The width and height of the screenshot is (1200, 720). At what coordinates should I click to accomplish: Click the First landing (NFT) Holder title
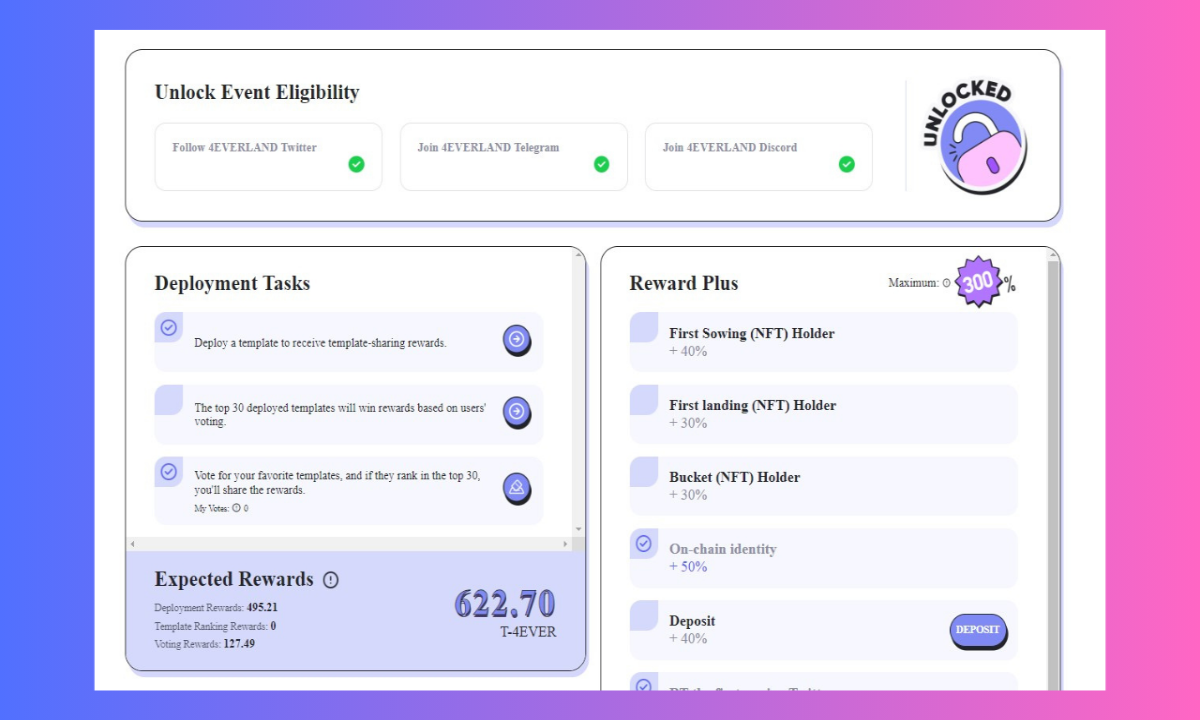(x=753, y=405)
